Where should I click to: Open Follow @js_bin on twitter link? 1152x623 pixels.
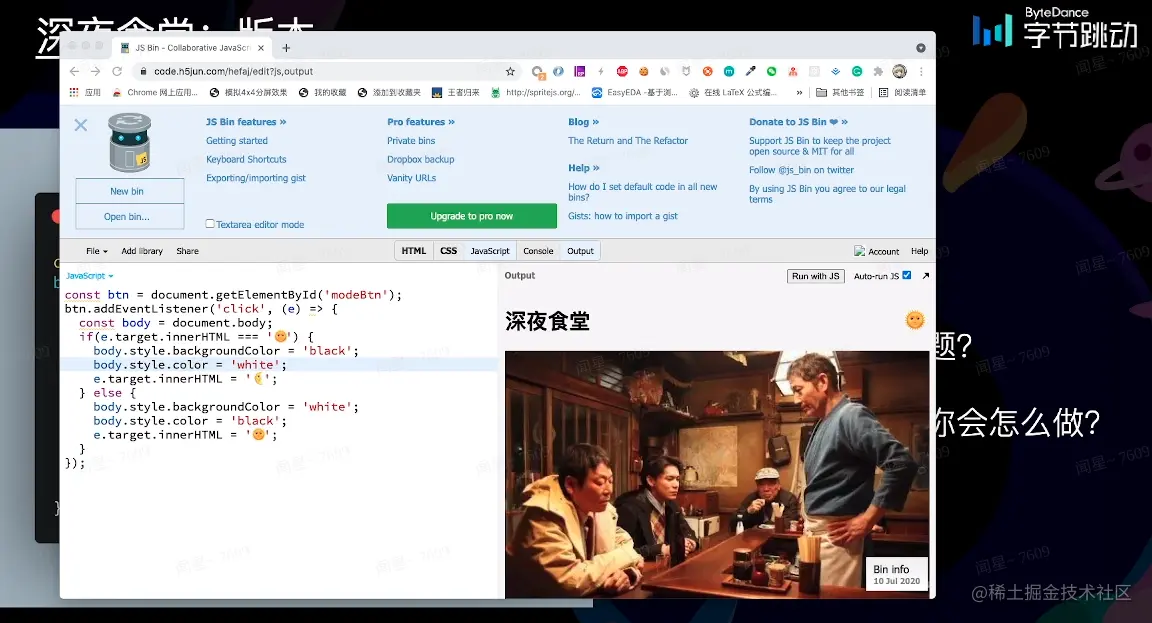(x=802, y=170)
